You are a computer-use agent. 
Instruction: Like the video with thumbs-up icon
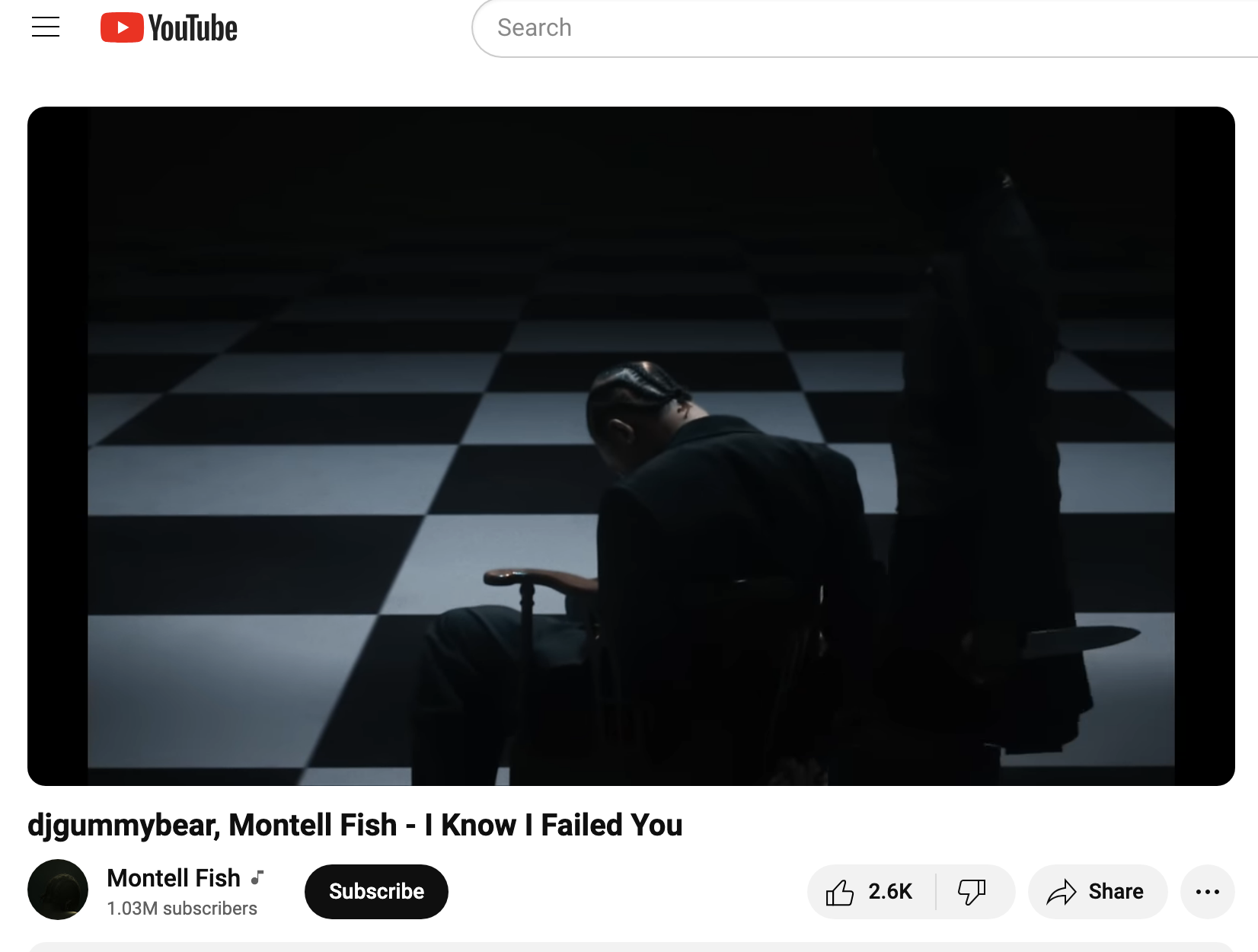tap(840, 892)
